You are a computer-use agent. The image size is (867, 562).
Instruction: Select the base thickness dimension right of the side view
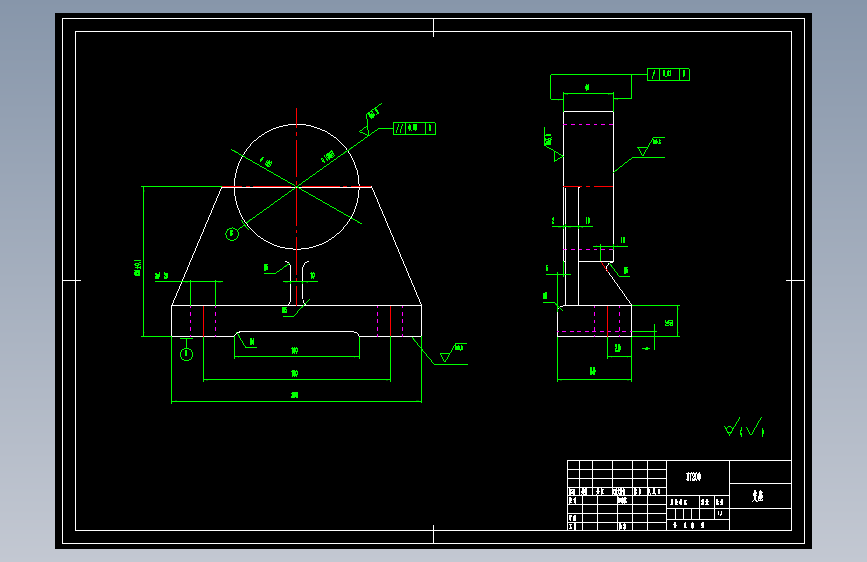pos(669,322)
